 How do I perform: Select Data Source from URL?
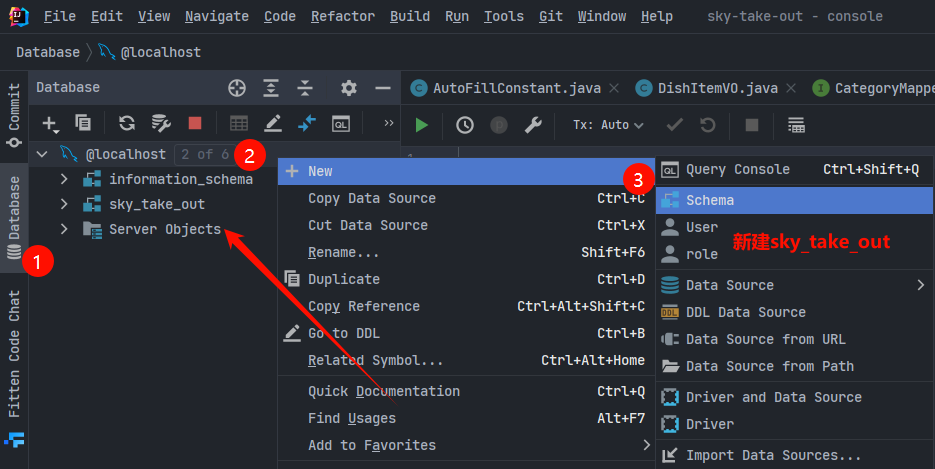tap(794, 339)
